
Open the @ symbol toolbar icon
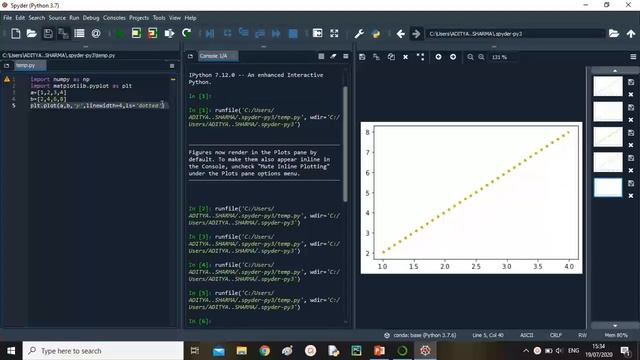click(x=96, y=33)
